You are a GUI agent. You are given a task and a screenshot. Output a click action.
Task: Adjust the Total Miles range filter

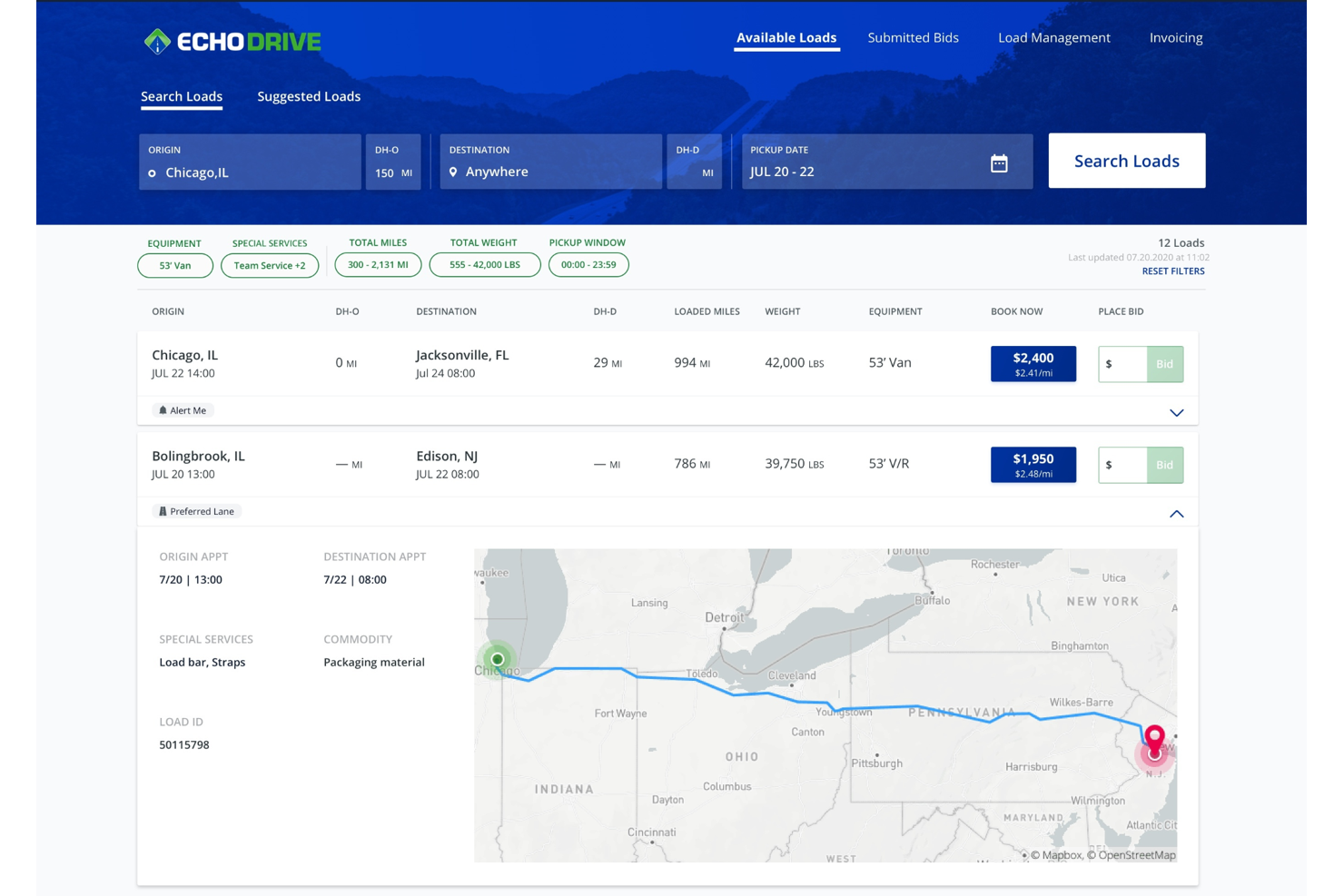[x=378, y=264]
